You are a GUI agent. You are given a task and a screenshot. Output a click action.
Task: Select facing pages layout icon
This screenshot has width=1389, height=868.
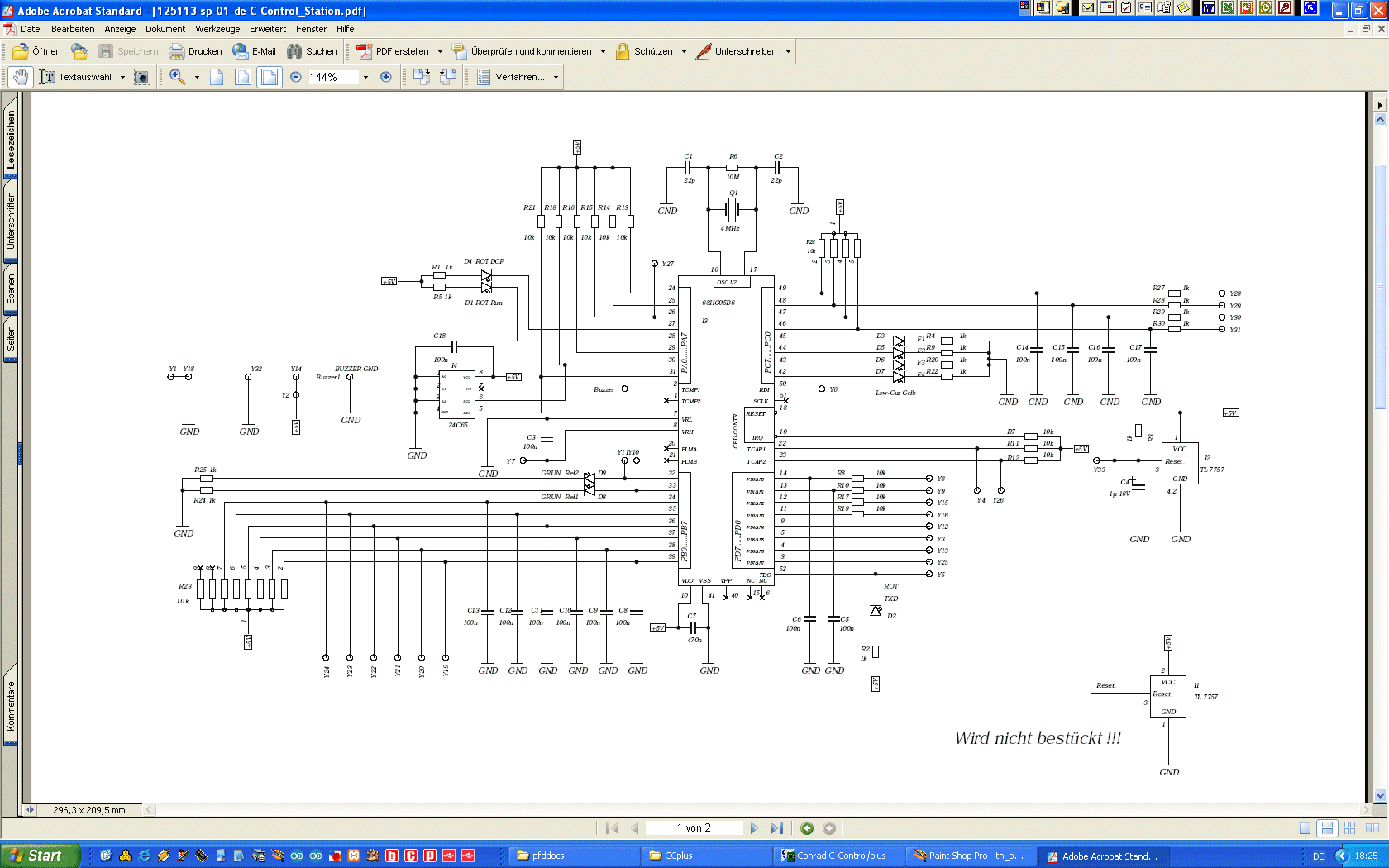tap(1372, 828)
